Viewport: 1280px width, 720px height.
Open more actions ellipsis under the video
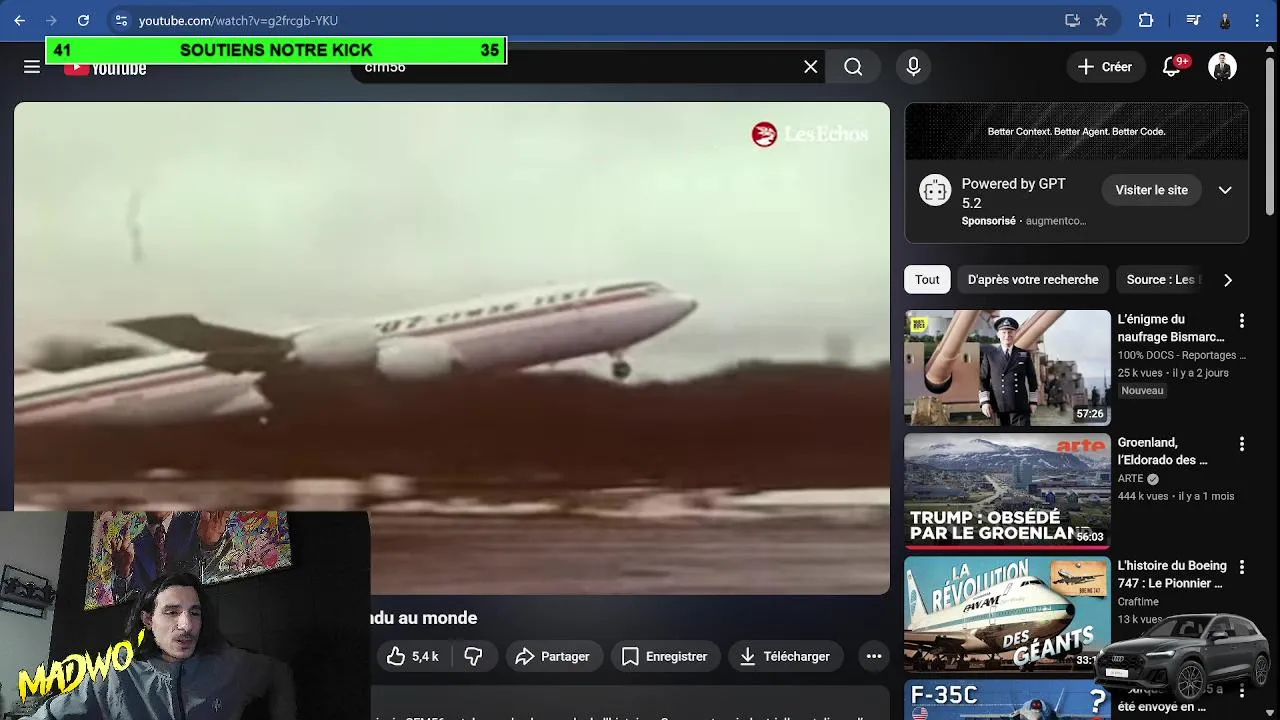[x=874, y=656]
